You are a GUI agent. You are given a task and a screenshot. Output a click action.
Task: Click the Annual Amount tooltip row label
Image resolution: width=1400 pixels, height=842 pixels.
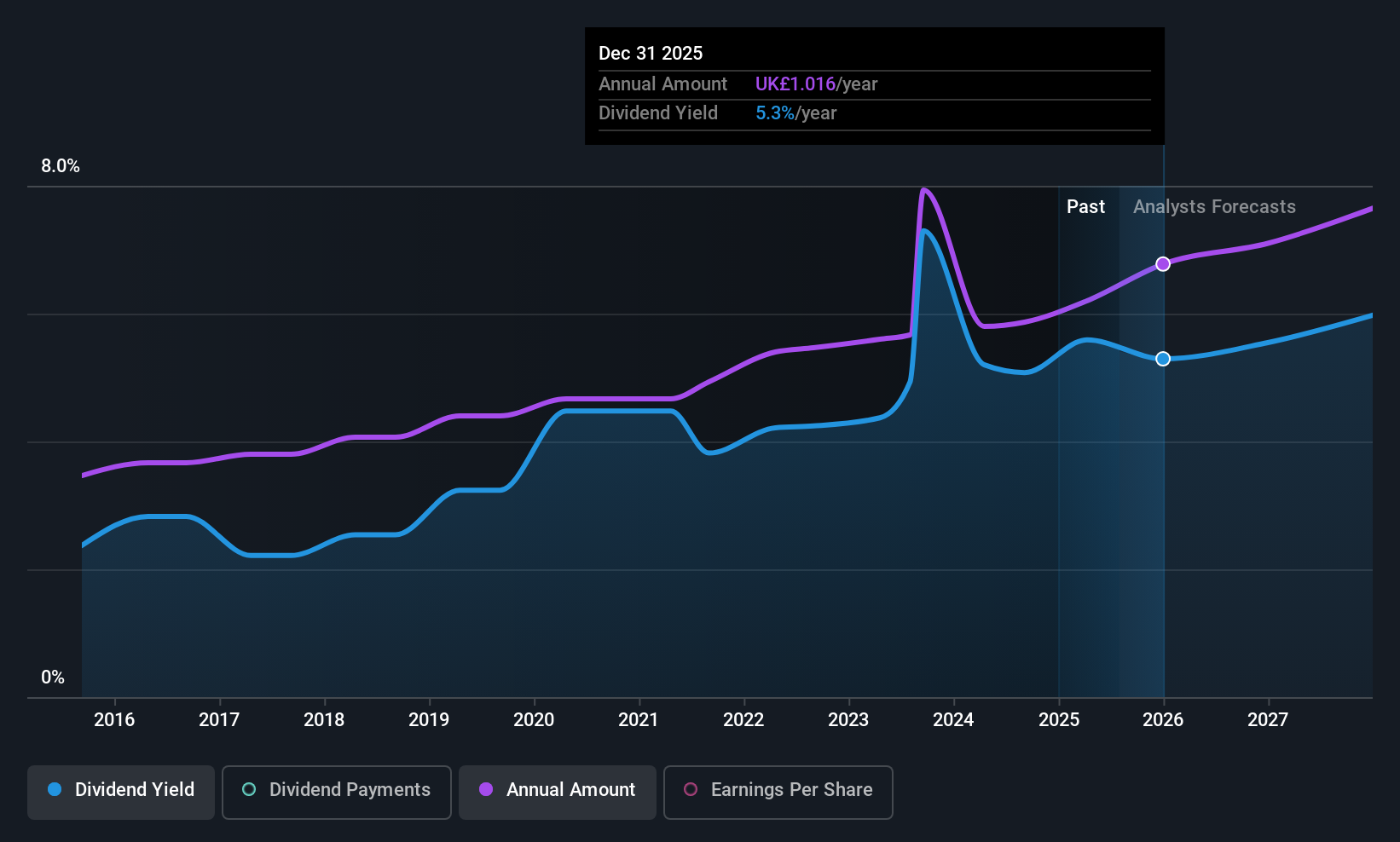pos(662,84)
